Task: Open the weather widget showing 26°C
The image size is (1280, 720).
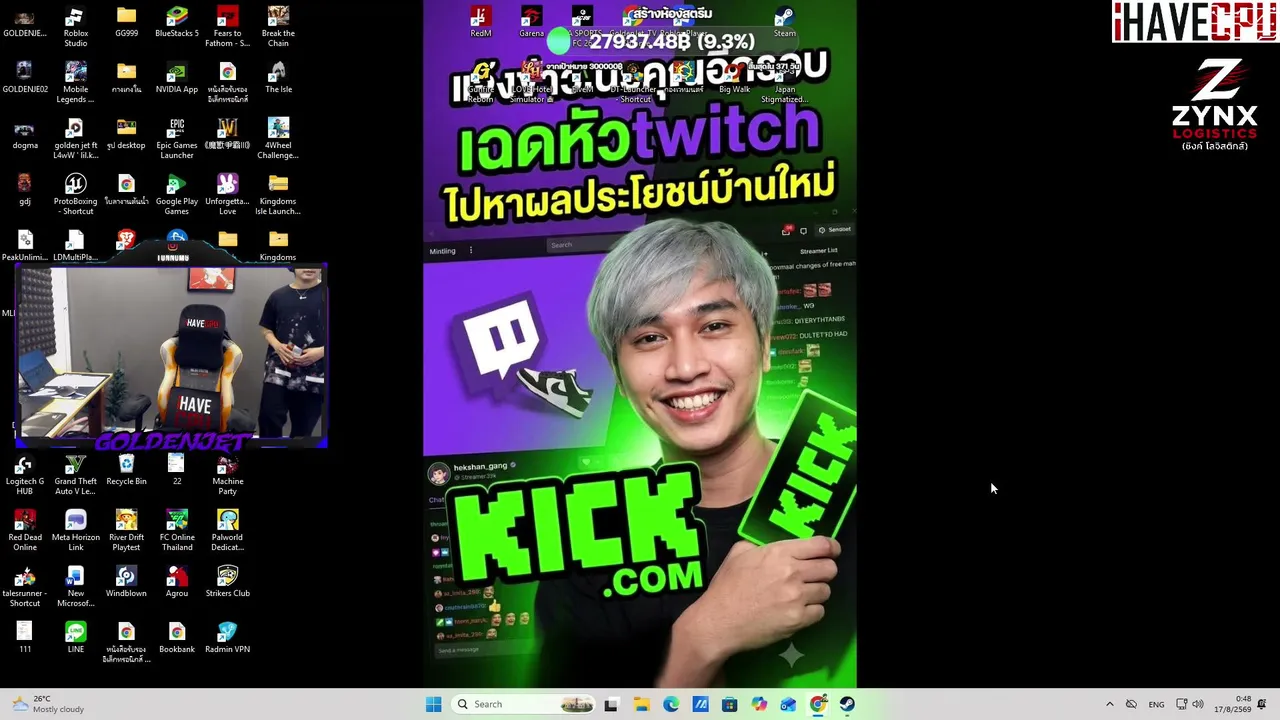Action: point(48,704)
